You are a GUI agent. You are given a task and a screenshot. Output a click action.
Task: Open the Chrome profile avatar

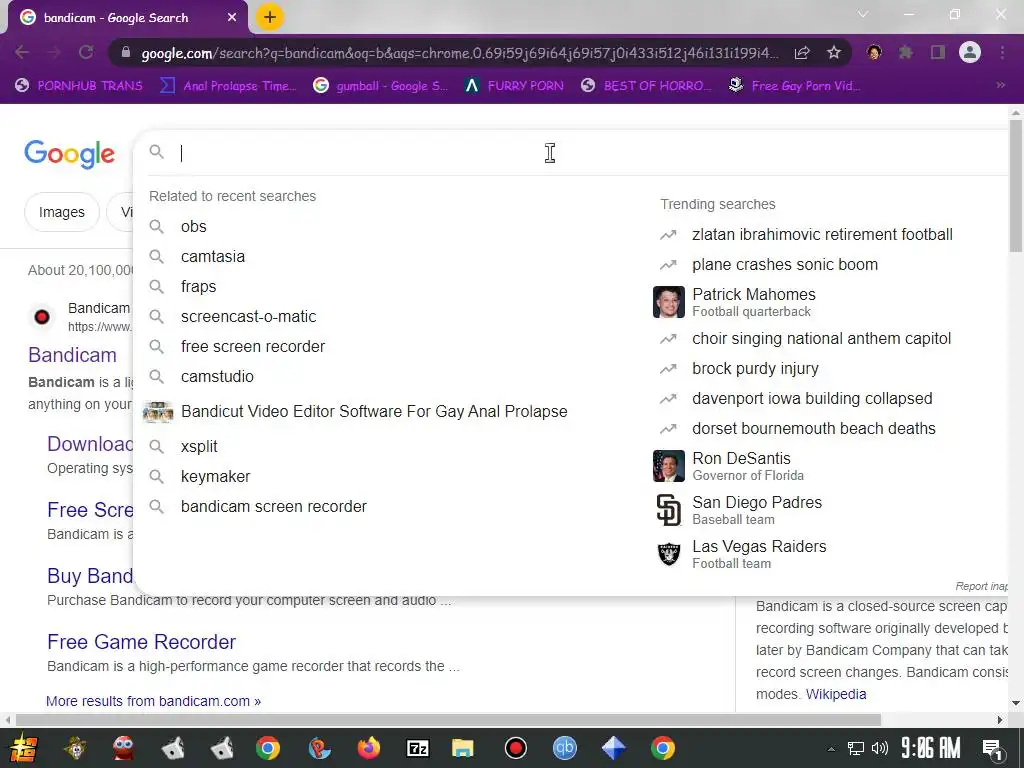pyautogui.click(x=970, y=52)
